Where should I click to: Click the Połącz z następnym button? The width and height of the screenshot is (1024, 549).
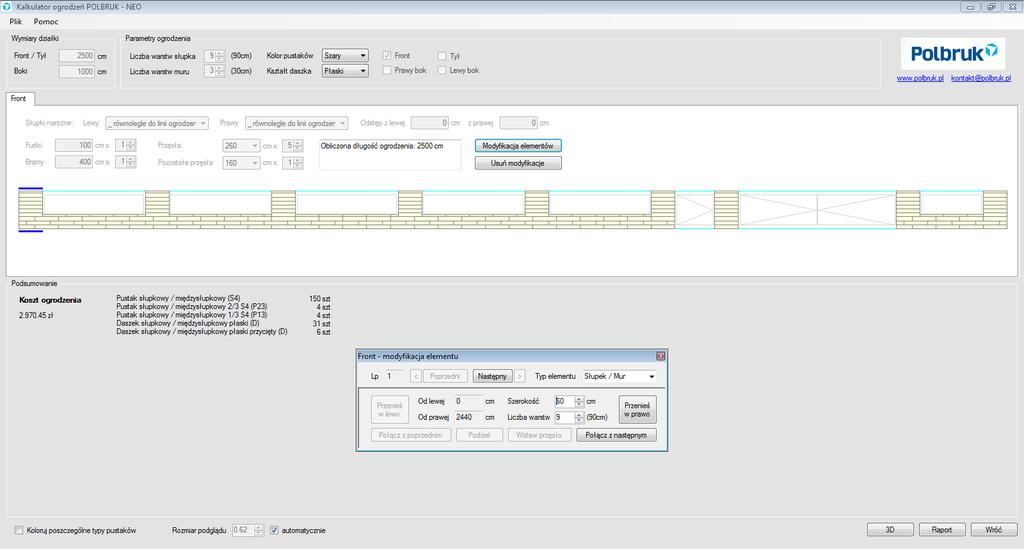[616, 435]
